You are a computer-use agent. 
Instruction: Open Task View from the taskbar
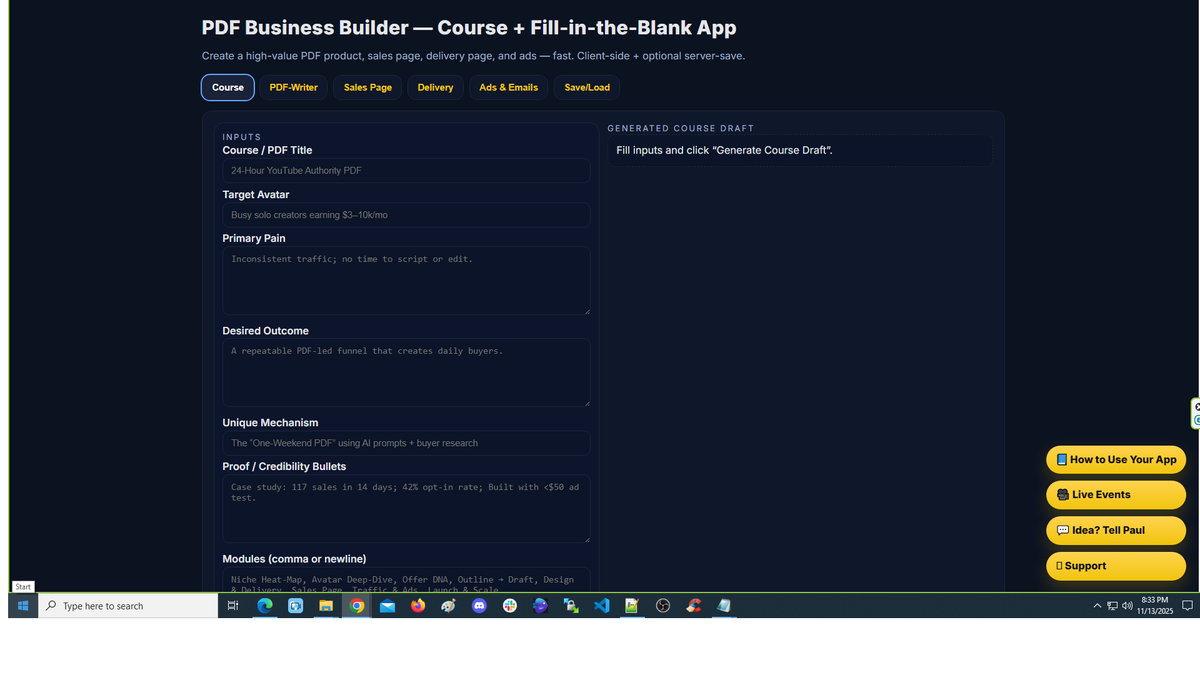click(x=233, y=606)
